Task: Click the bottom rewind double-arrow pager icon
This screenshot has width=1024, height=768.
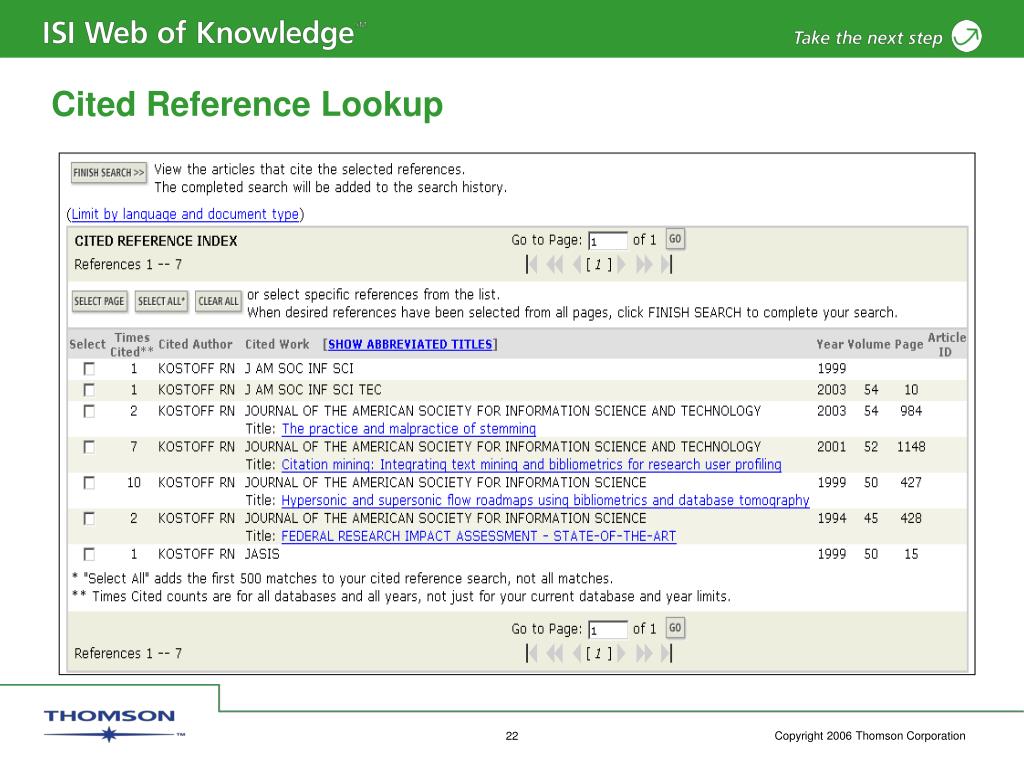Action: pos(555,653)
